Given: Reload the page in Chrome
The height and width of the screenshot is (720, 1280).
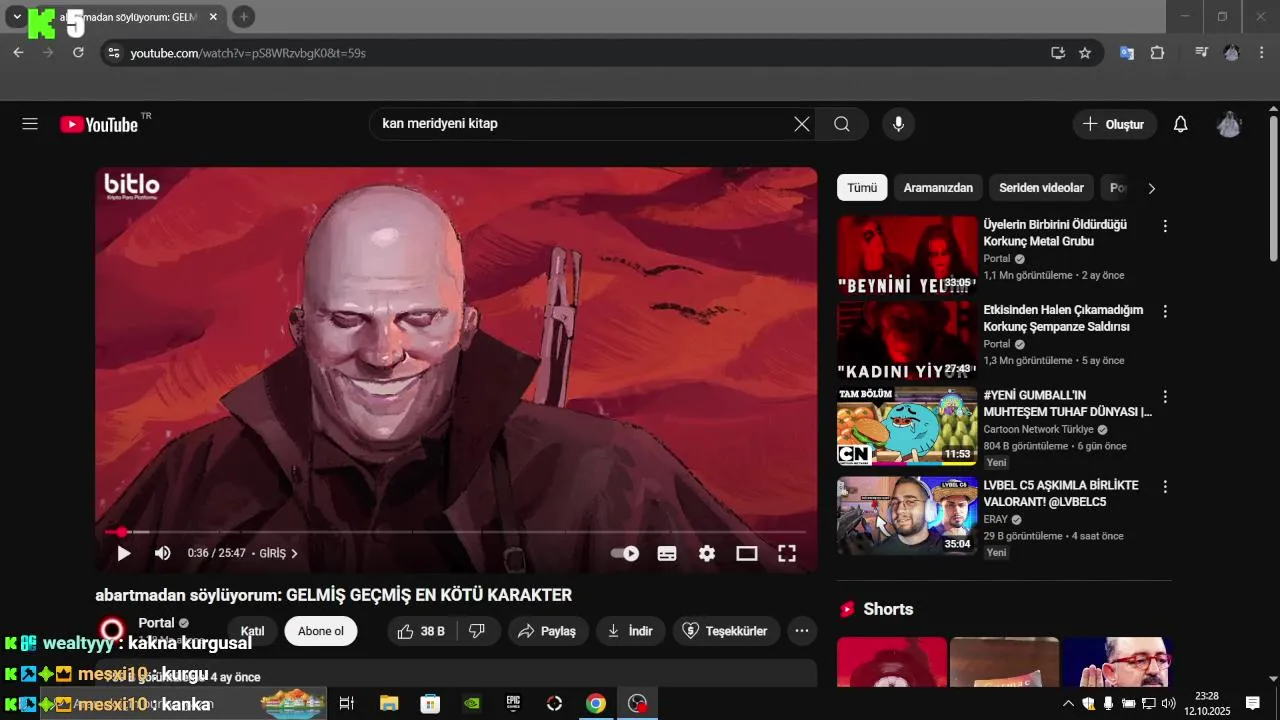Looking at the screenshot, I should pyautogui.click(x=78, y=53).
